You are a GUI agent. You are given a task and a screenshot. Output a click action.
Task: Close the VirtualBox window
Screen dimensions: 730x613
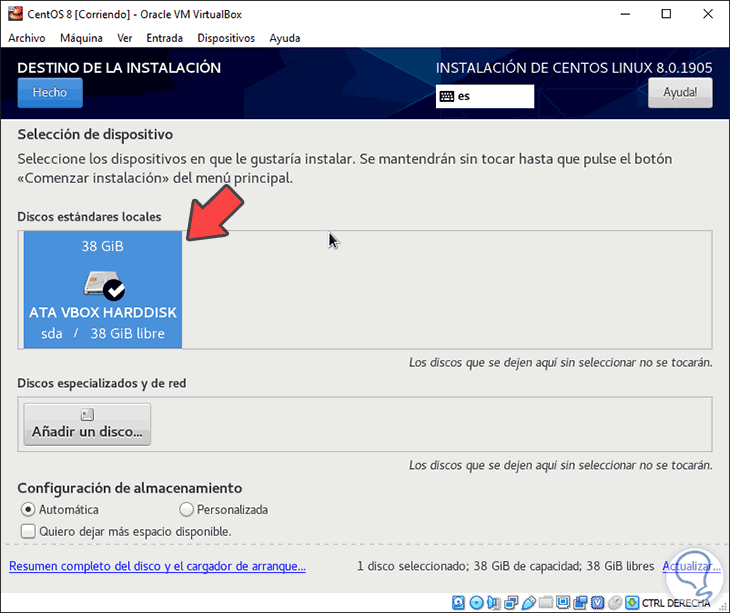(708, 14)
